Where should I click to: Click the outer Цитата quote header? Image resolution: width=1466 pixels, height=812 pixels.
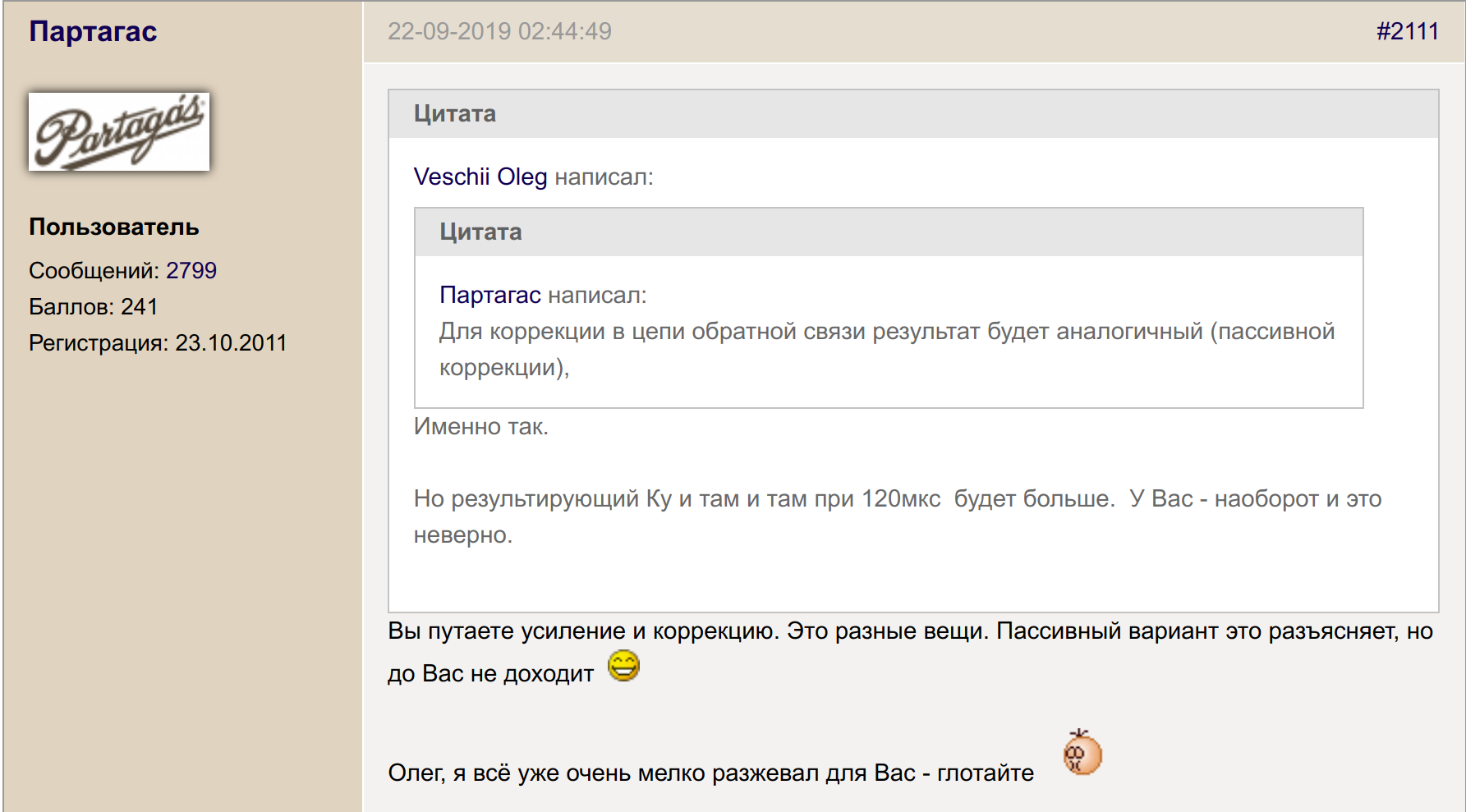[455, 113]
